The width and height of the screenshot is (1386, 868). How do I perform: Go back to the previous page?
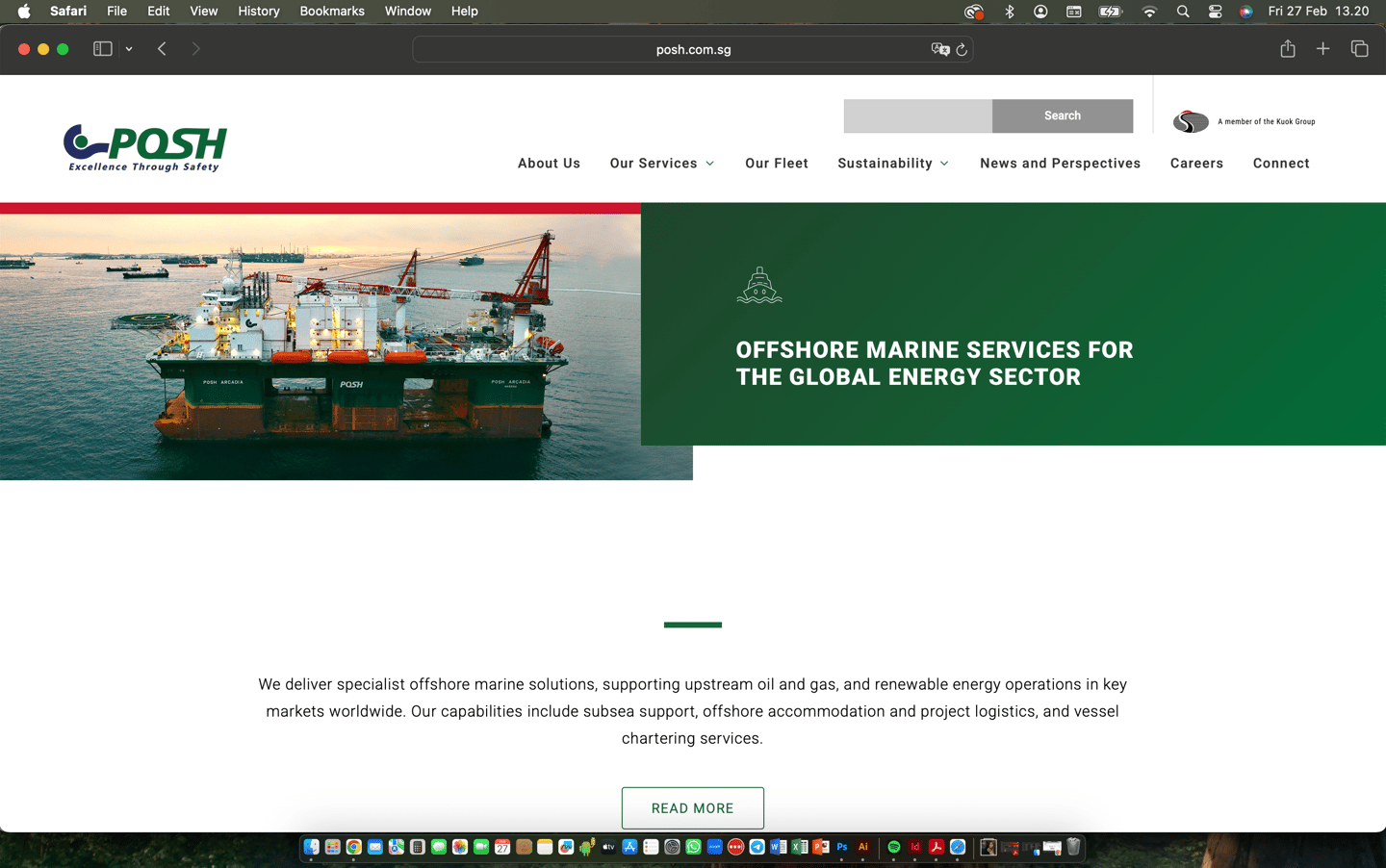point(162,49)
